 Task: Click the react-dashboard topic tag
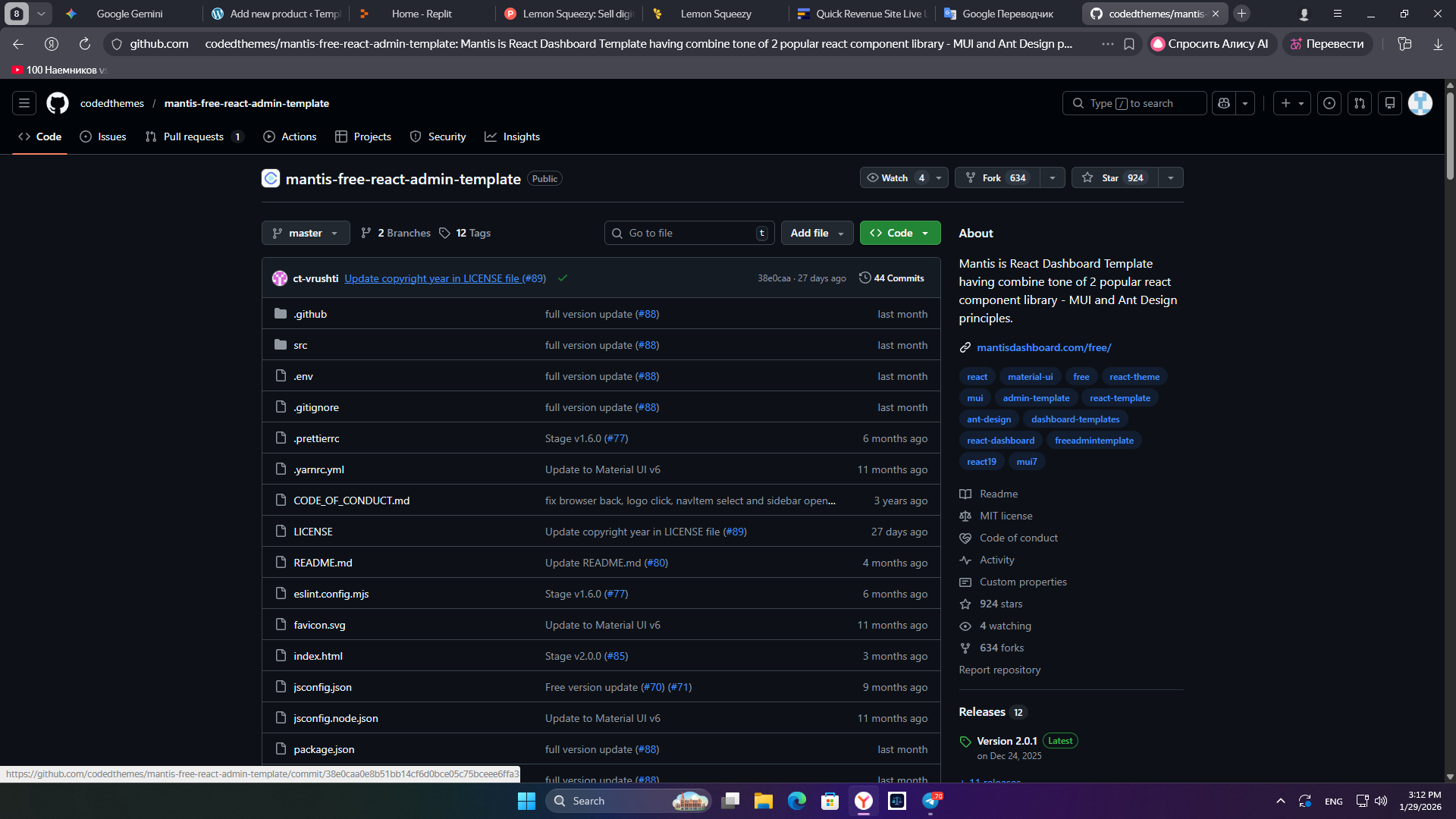(x=1000, y=441)
